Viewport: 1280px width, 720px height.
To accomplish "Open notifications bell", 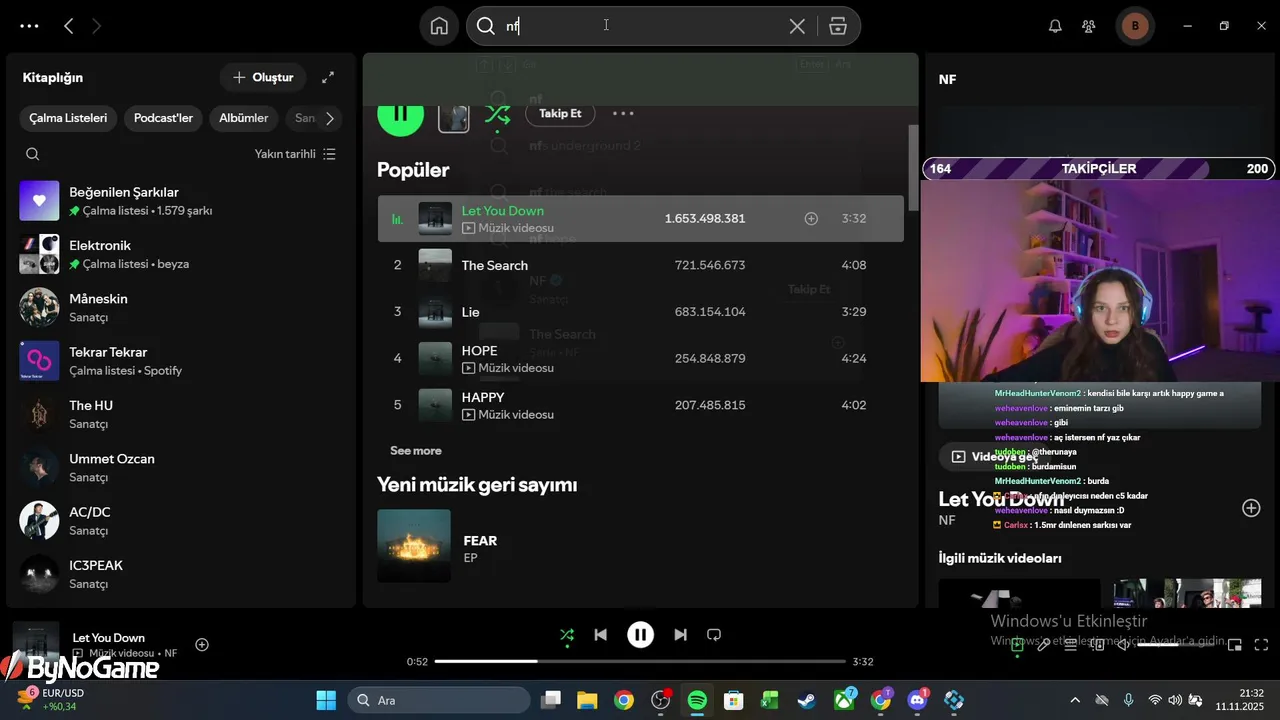I will (1055, 26).
